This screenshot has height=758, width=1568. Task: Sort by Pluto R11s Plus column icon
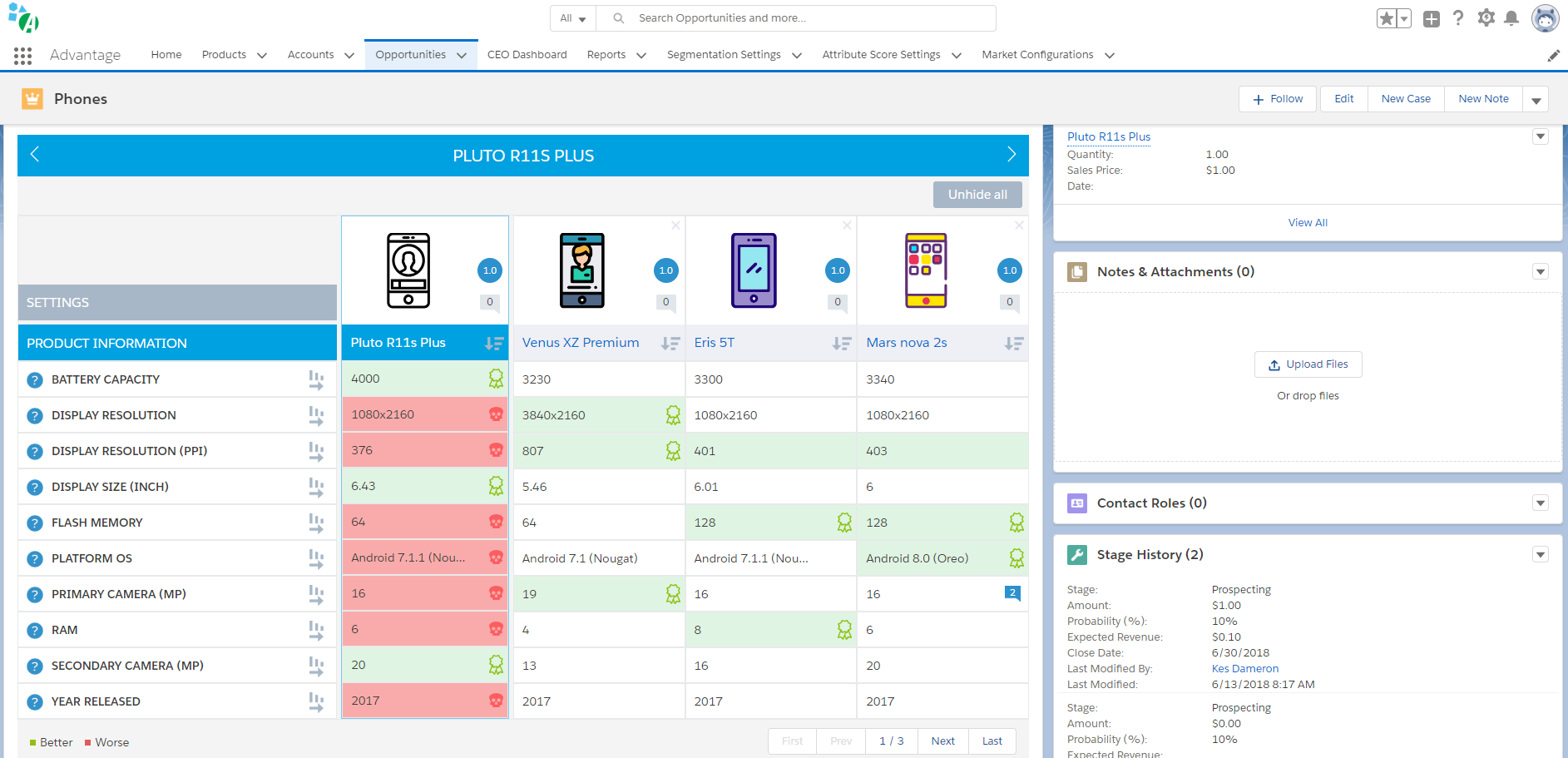[x=494, y=343]
